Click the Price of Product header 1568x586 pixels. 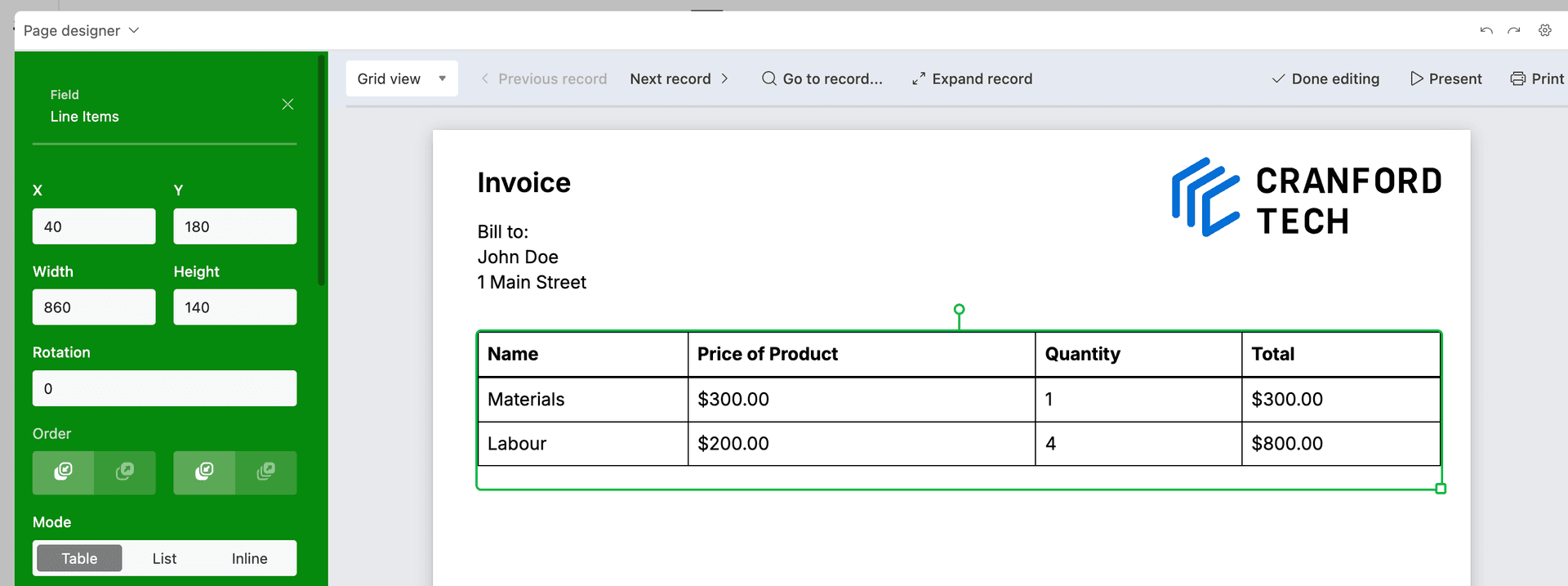(x=862, y=354)
